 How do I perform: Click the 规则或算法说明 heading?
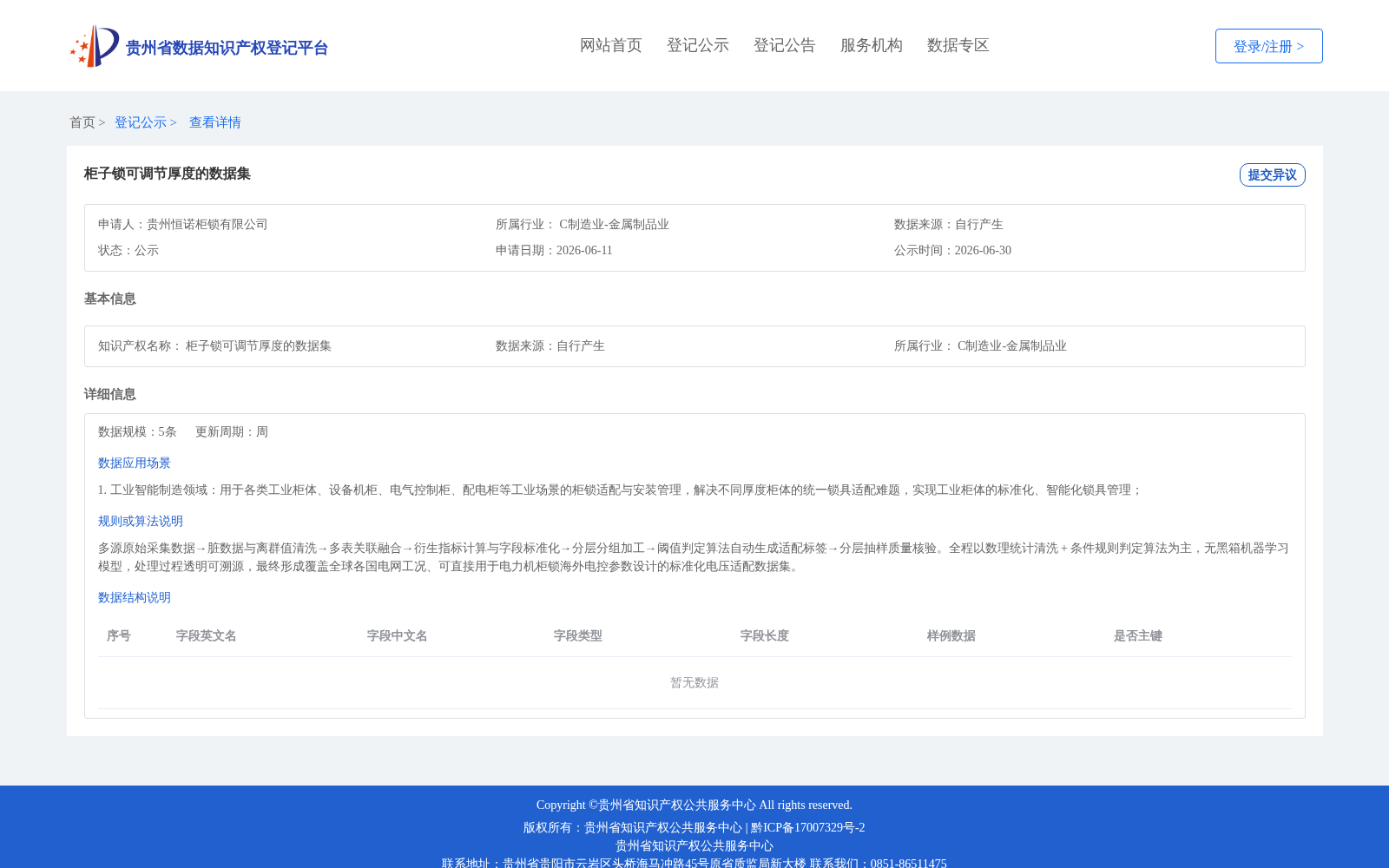tap(141, 521)
